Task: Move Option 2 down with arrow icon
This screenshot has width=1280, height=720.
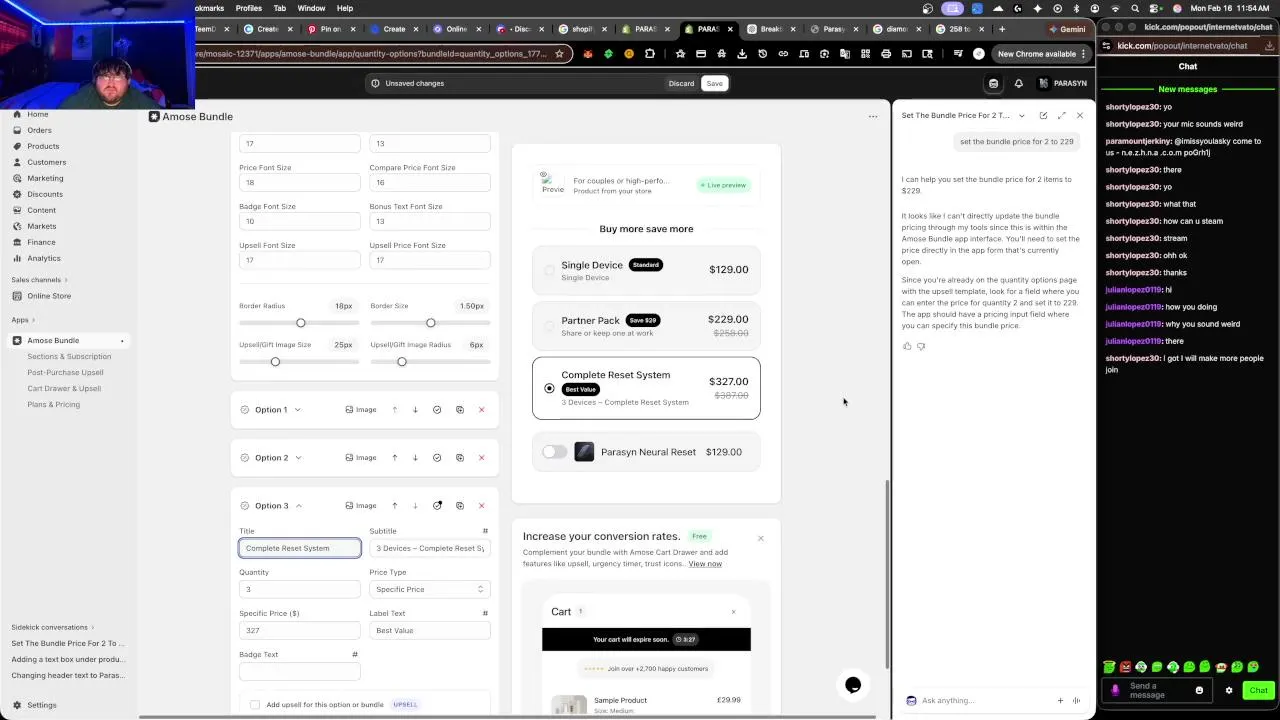Action: pyautogui.click(x=415, y=458)
